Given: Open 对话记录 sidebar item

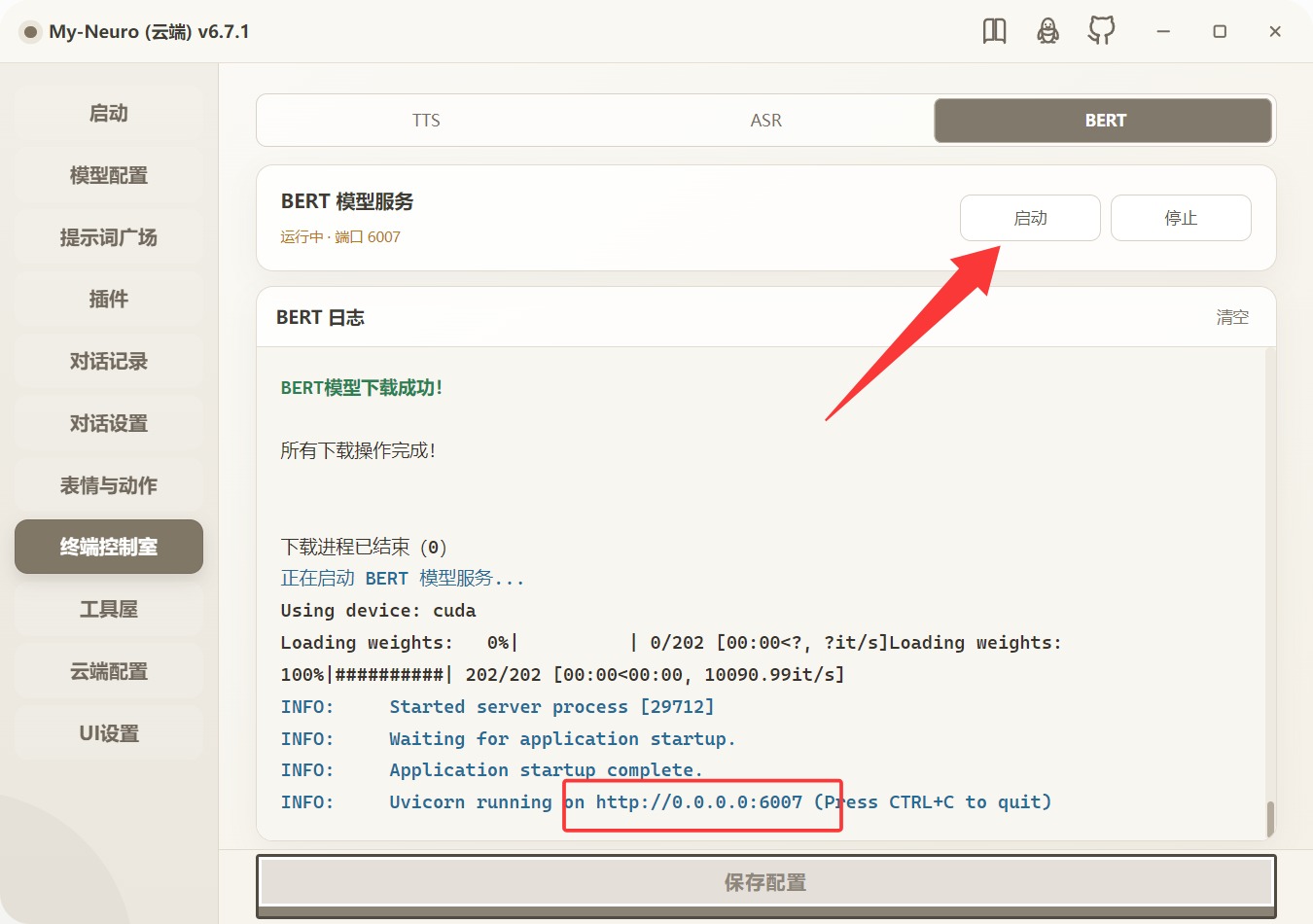Looking at the screenshot, I should (109, 361).
